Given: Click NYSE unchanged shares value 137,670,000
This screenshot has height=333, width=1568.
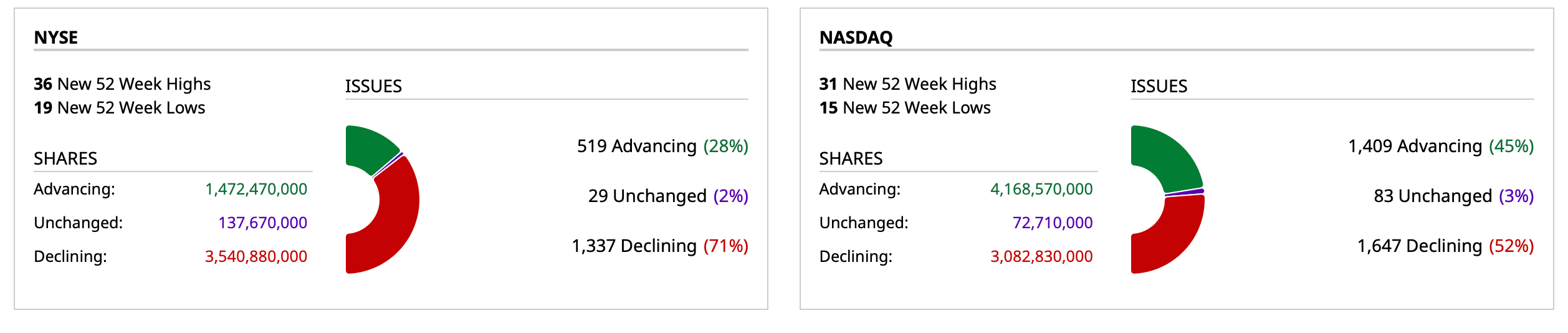Looking at the screenshot, I should click(262, 223).
